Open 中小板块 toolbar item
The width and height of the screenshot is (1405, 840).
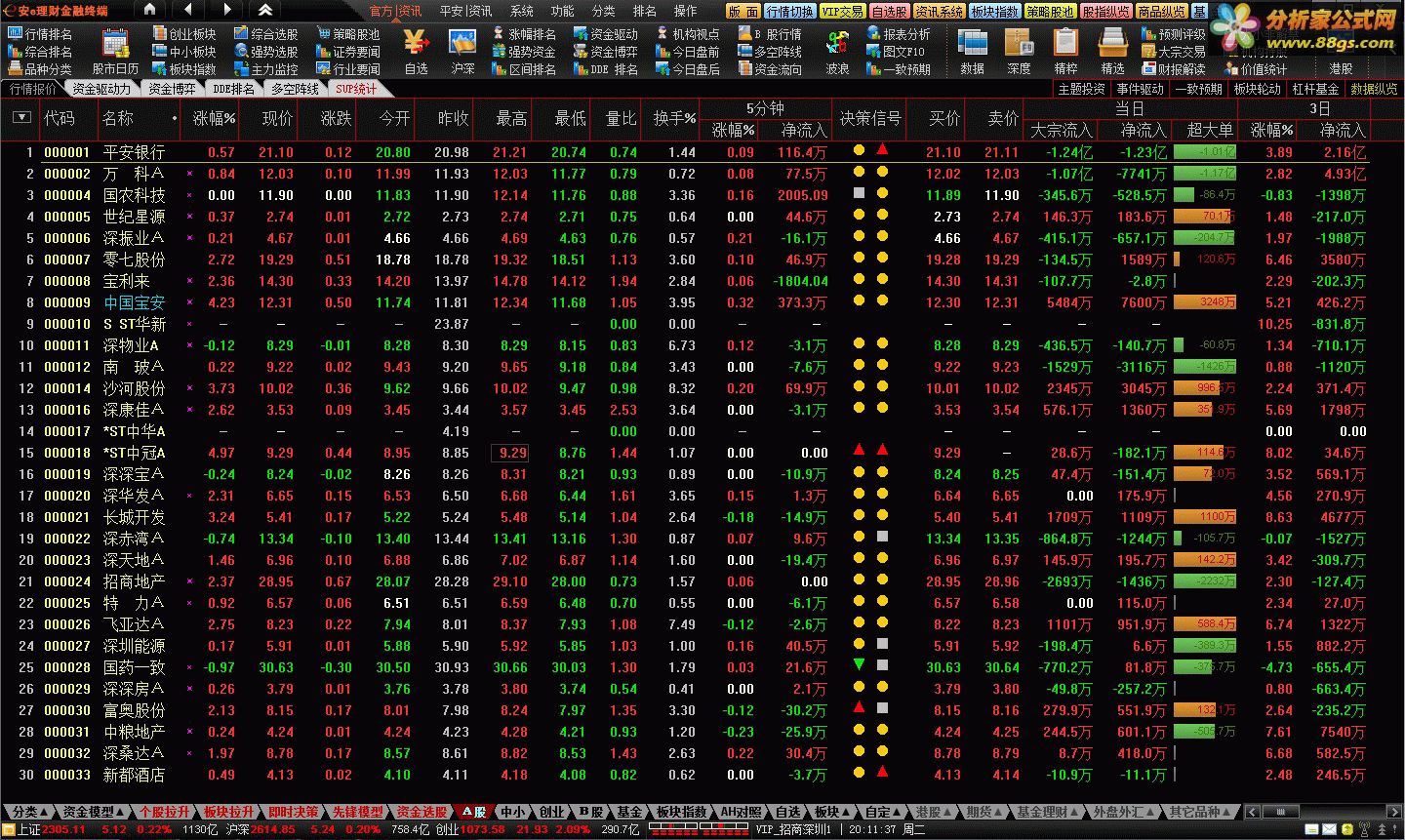tap(184, 52)
